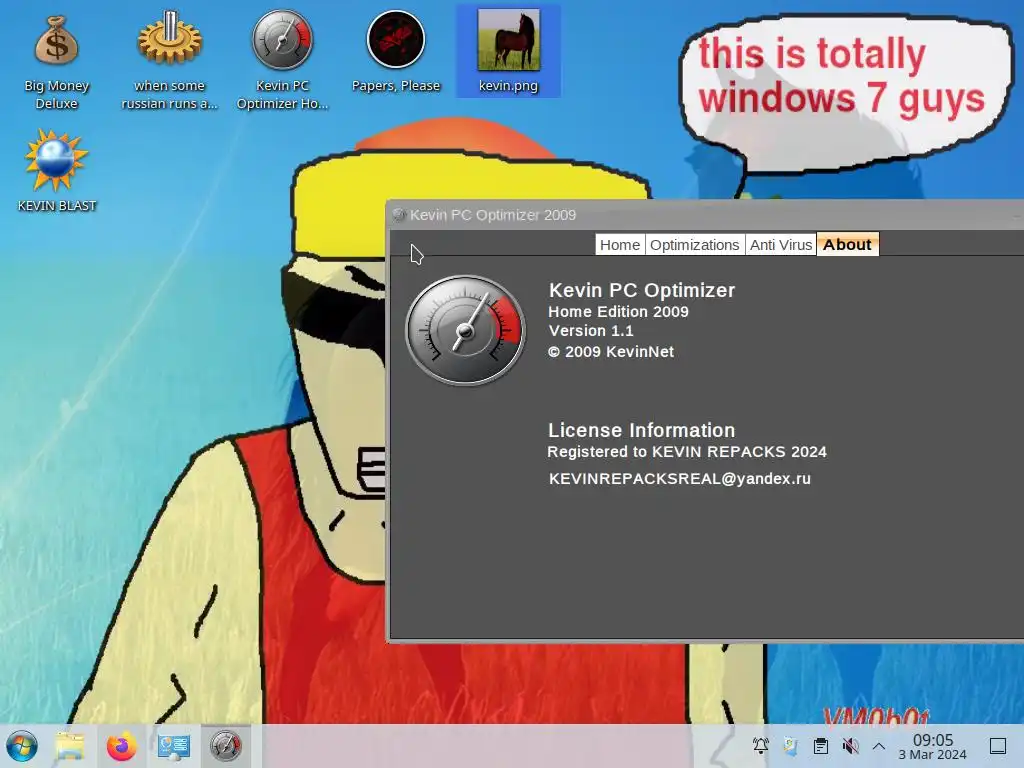Click the show desktop button
Viewport: 1024px width, 768px height.
998,746
